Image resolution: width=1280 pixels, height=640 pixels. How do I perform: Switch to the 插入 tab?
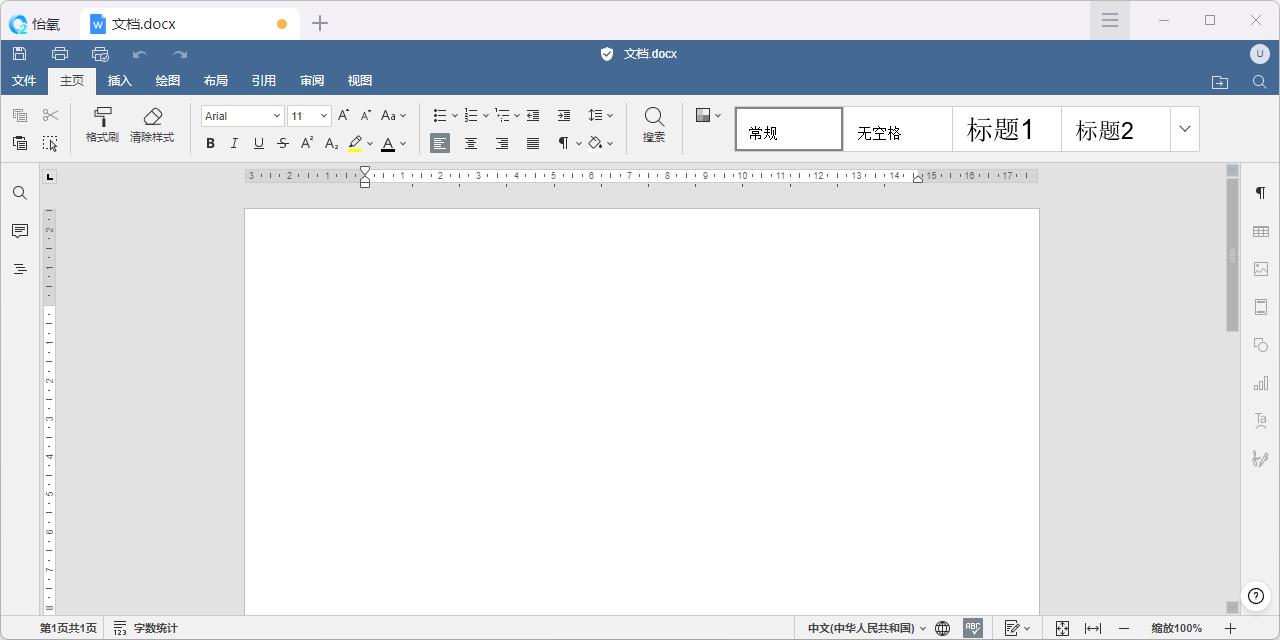click(120, 81)
